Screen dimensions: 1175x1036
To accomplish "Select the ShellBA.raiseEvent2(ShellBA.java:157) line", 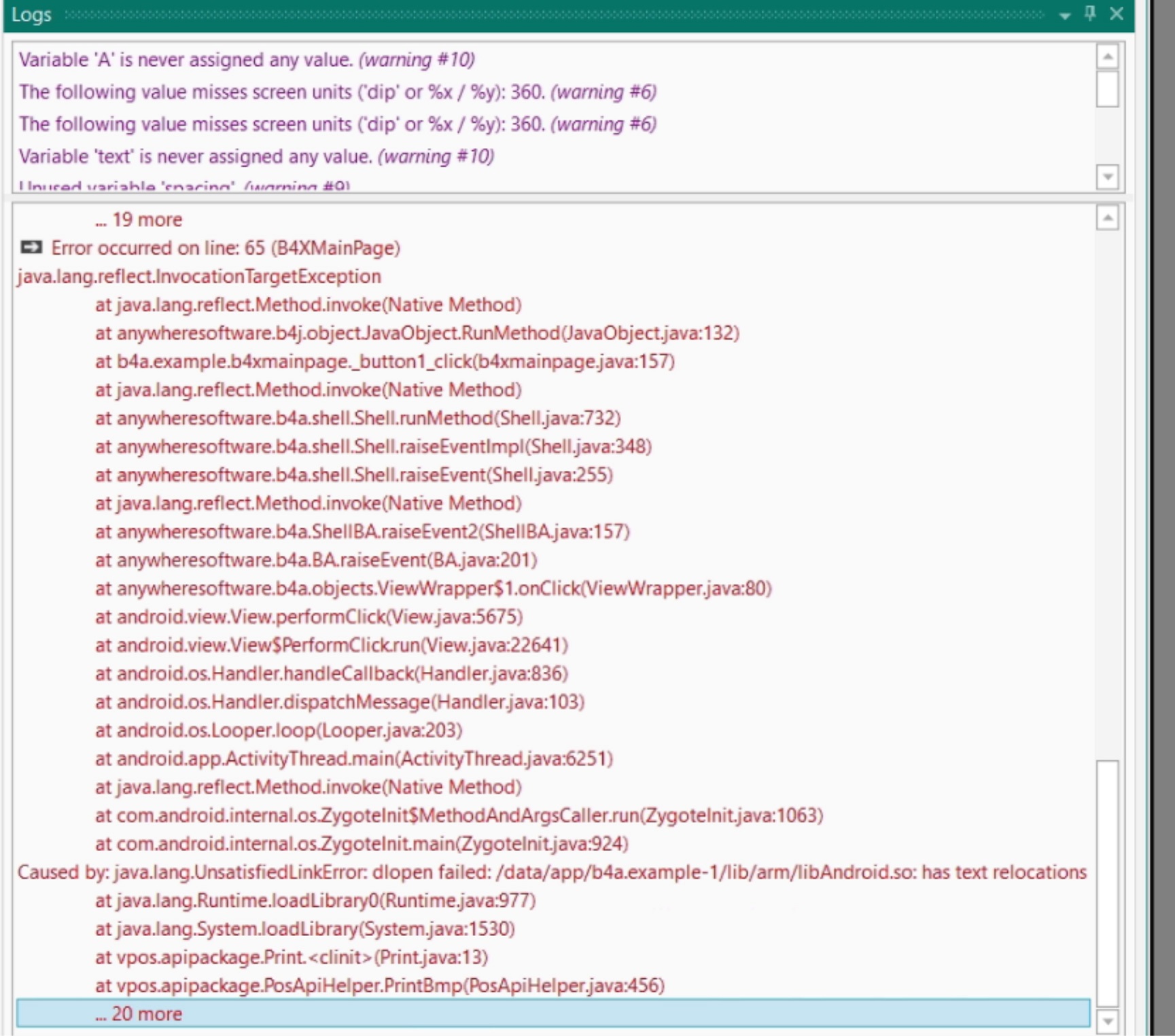I will coord(362,531).
